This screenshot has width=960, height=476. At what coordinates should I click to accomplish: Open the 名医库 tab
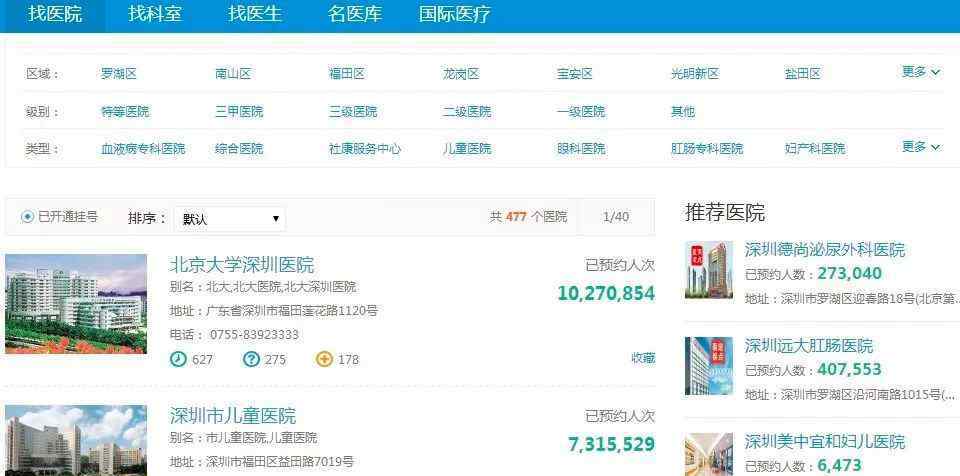pyautogui.click(x=355, y=14)
